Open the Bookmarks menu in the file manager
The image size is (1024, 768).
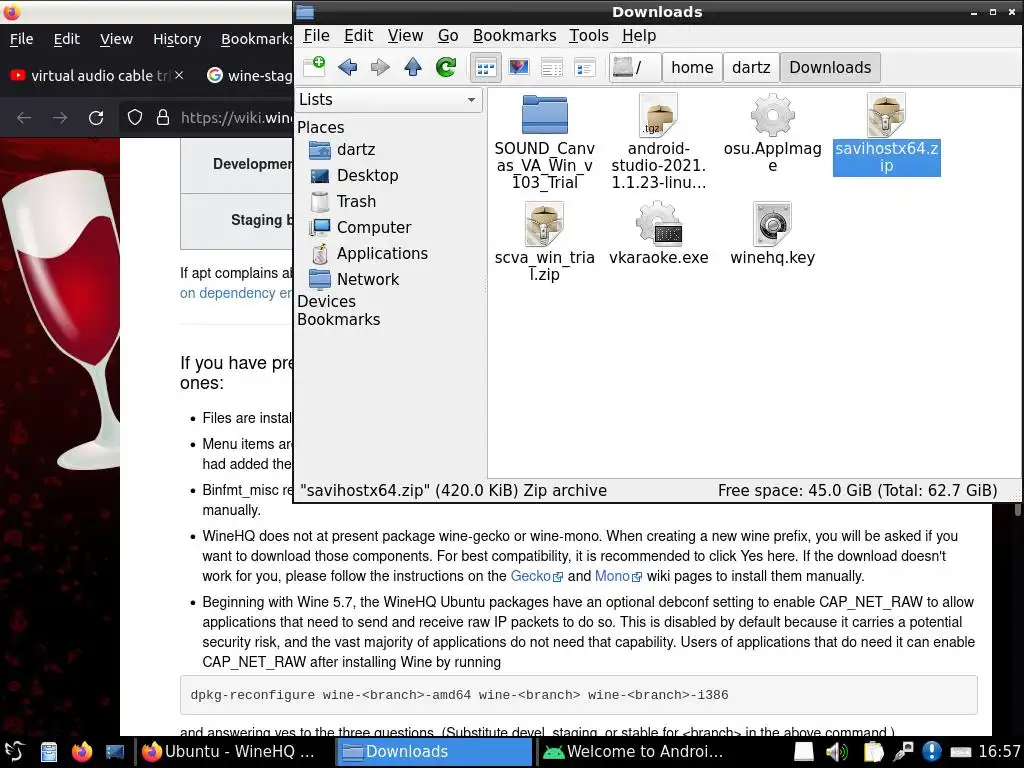(515, 35)
